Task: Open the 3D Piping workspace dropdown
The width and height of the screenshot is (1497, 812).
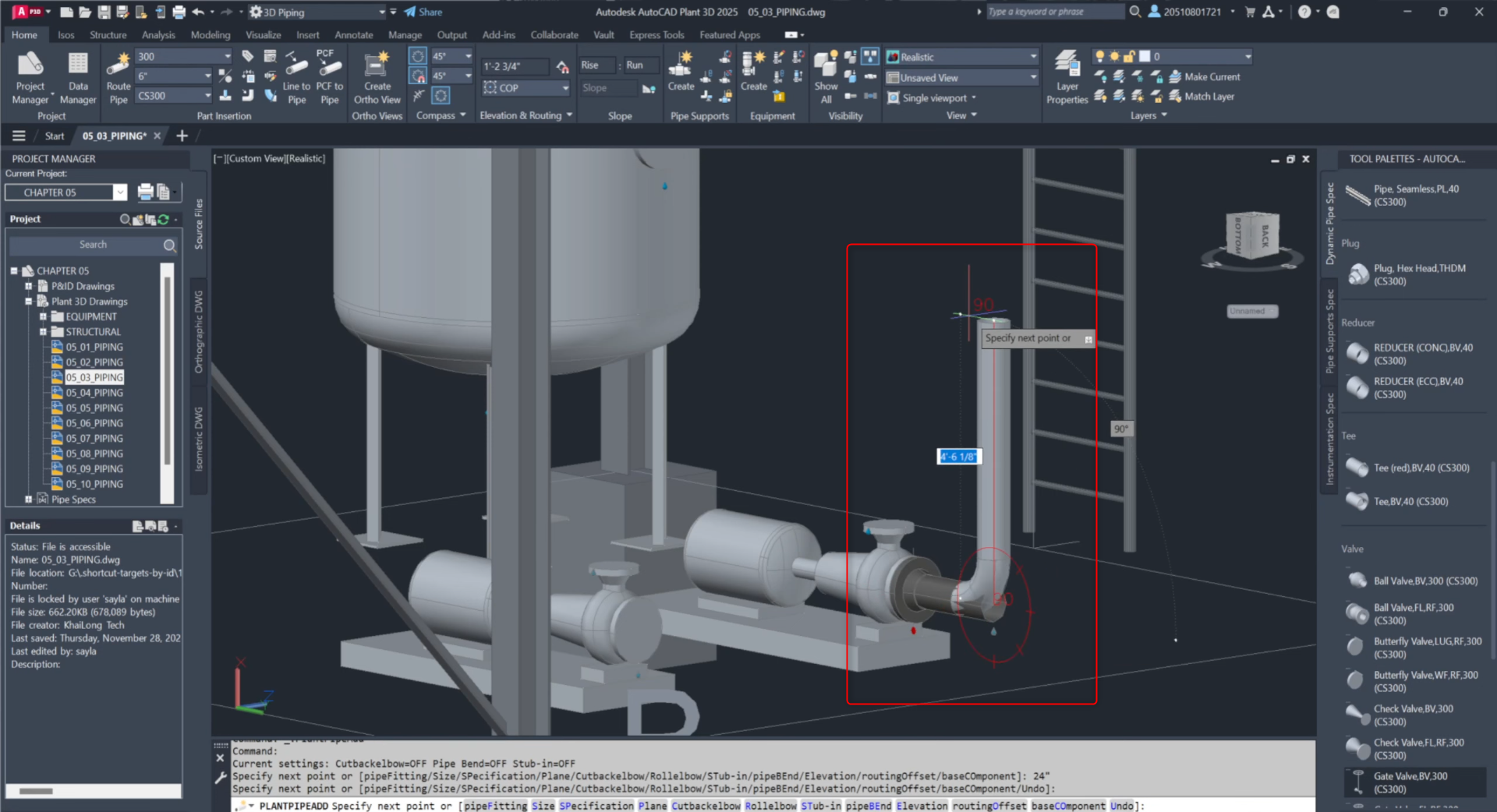Action: [x=382, y=12]
